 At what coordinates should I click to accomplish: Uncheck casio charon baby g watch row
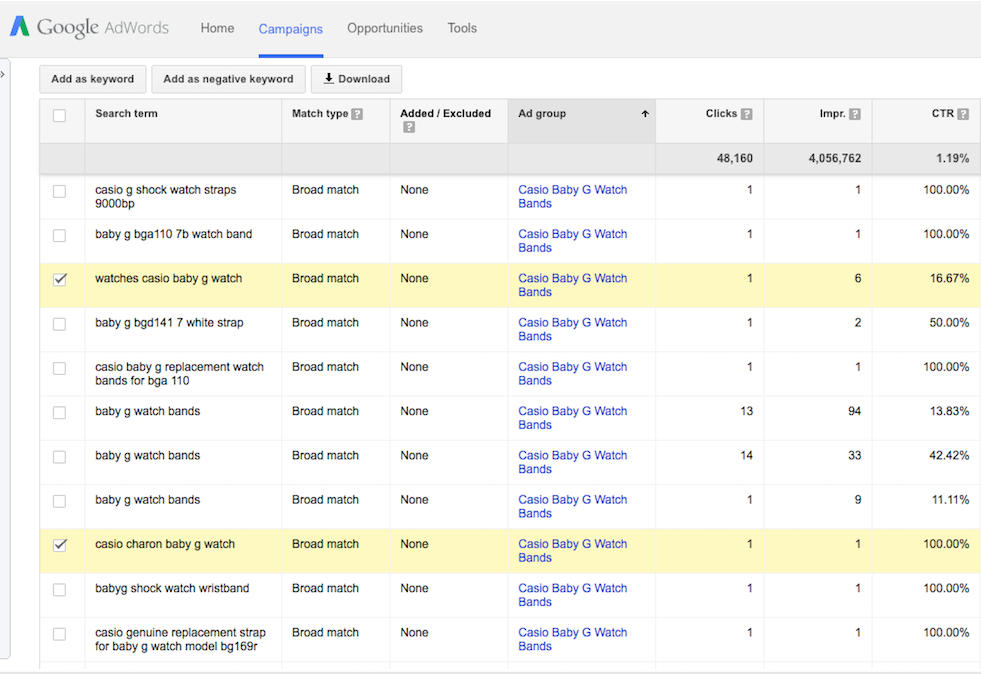pos(59,545)
